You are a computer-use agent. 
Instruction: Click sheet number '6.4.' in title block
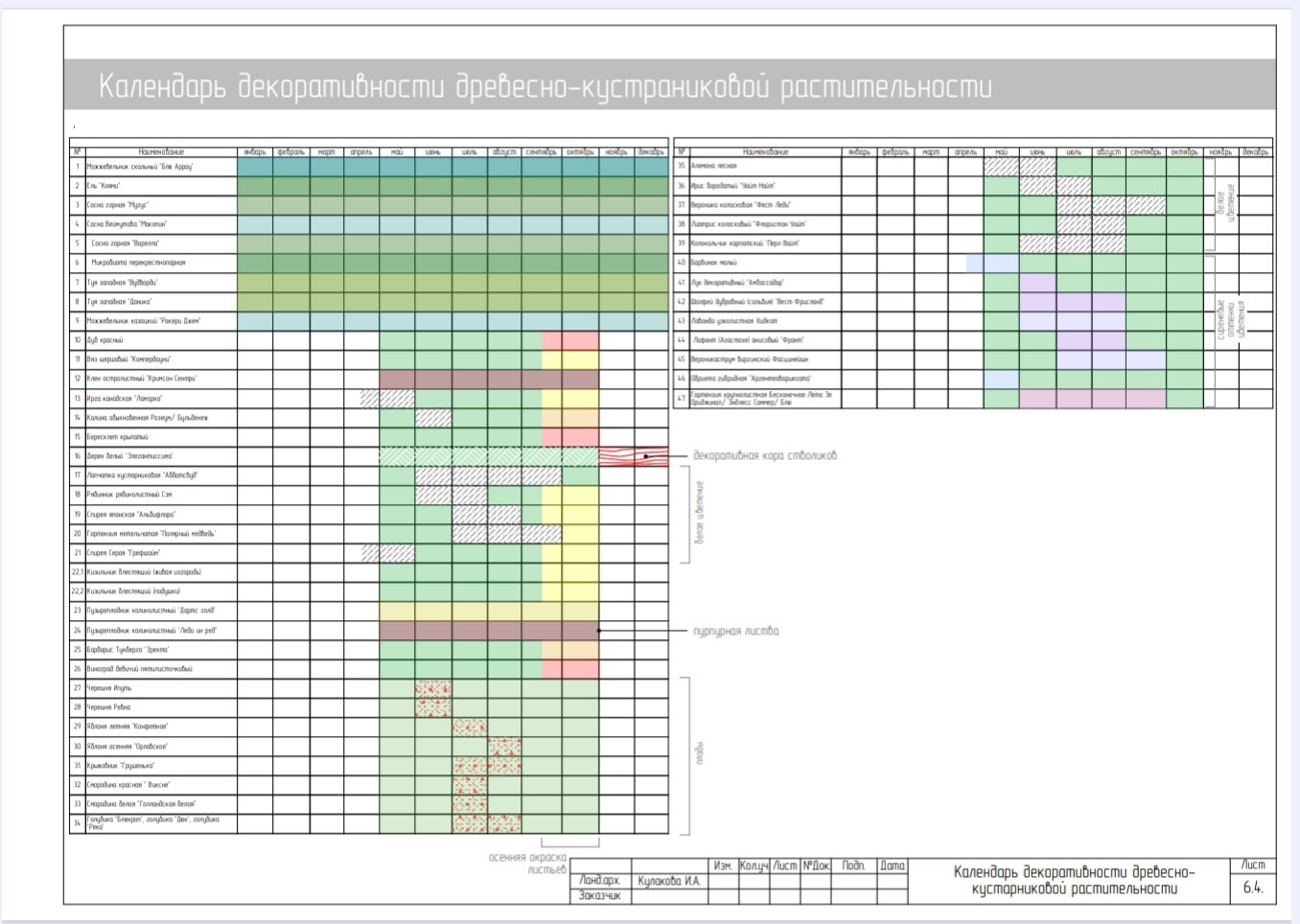pyautogui.click(x=1253, y=888)
